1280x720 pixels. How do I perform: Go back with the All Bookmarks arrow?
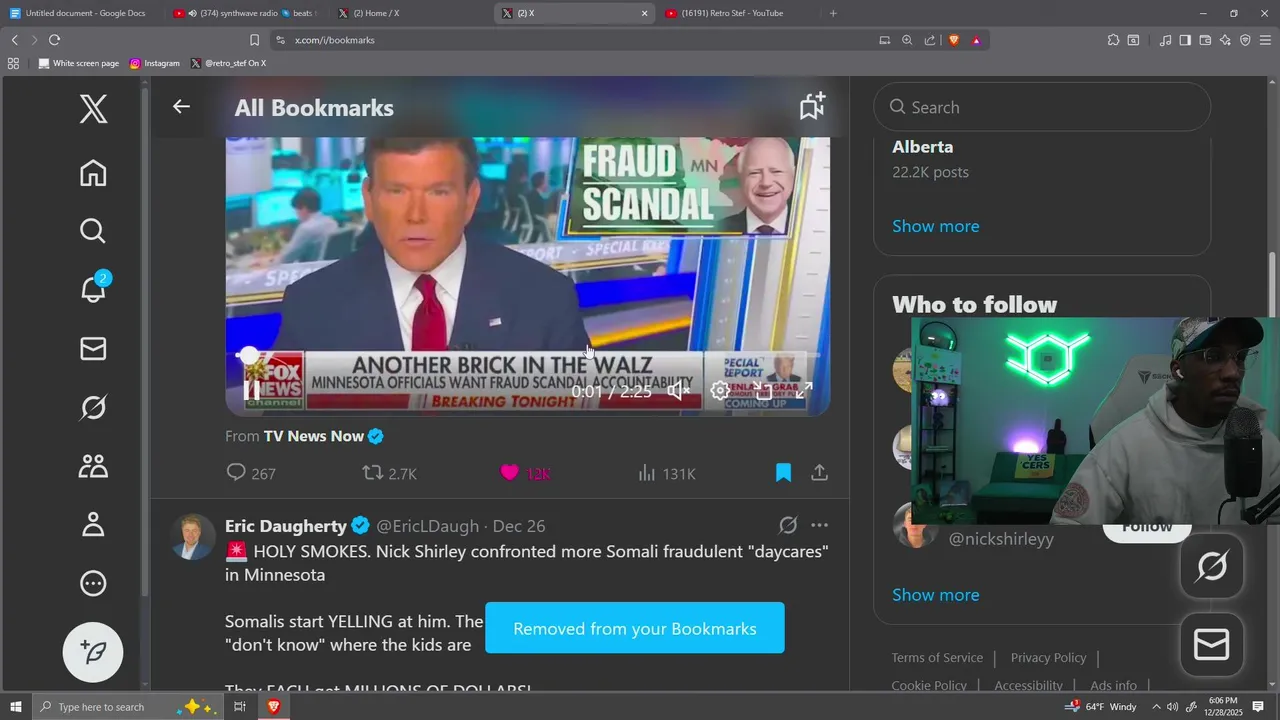click(181, 106)
